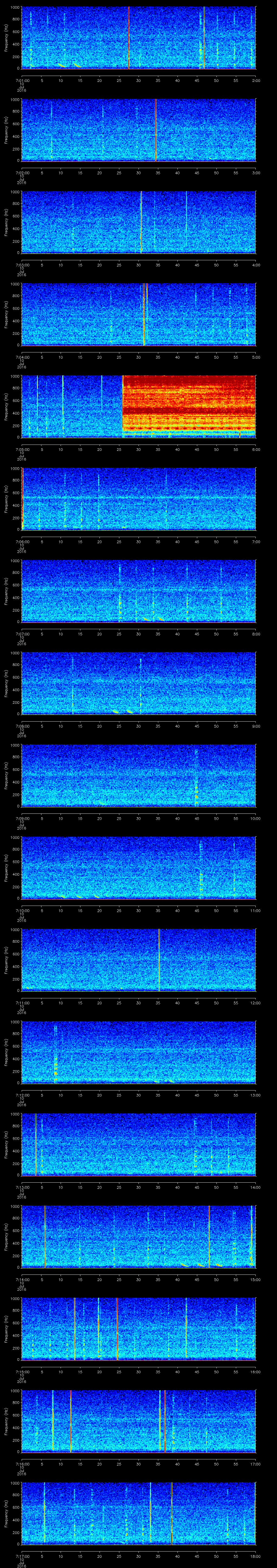Select the "7:17:00" start time label
The image size is (277, 1568).
coord(22,1556)
